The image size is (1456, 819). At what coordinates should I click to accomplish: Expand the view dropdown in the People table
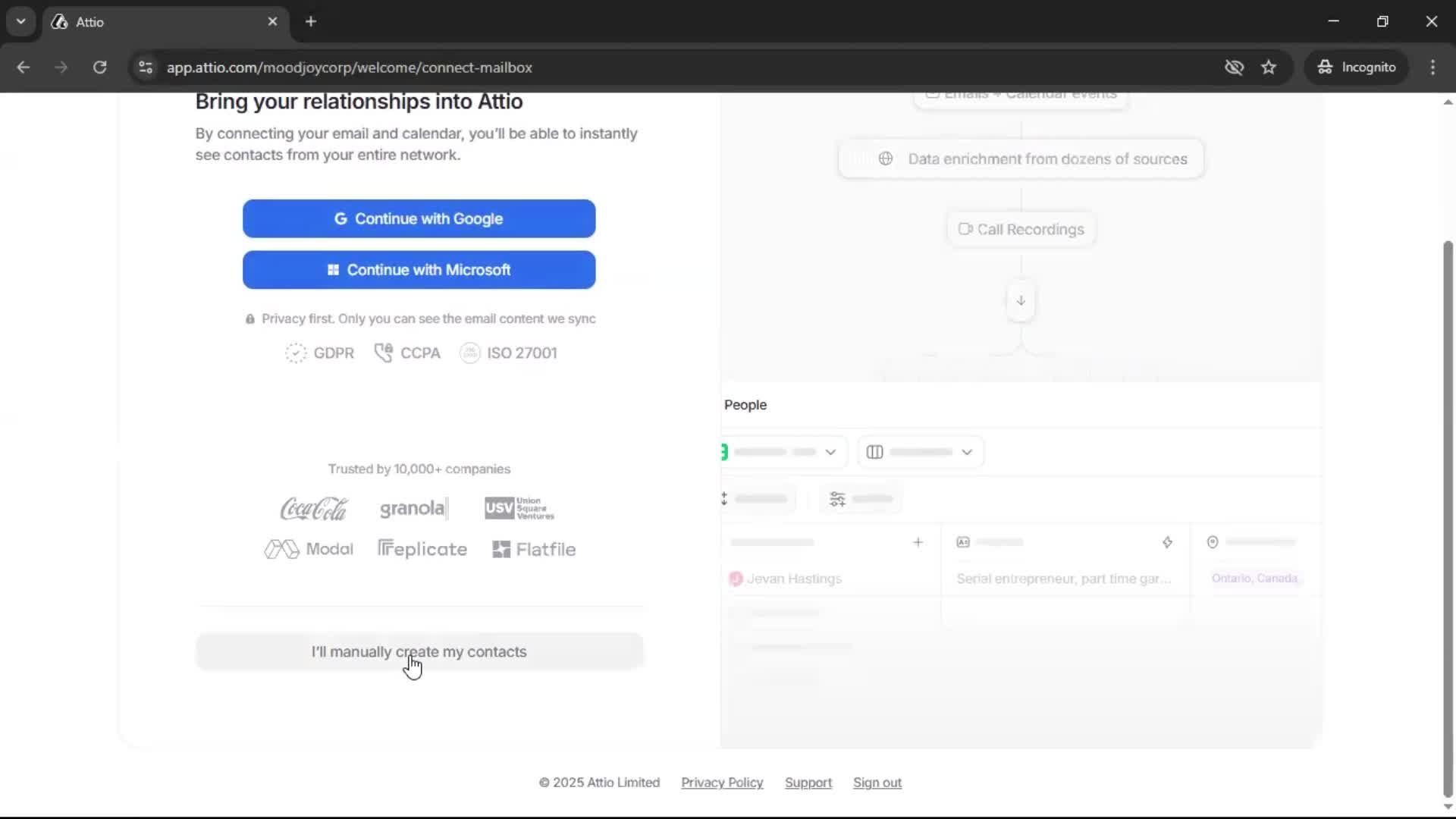[x=920, y=451]
